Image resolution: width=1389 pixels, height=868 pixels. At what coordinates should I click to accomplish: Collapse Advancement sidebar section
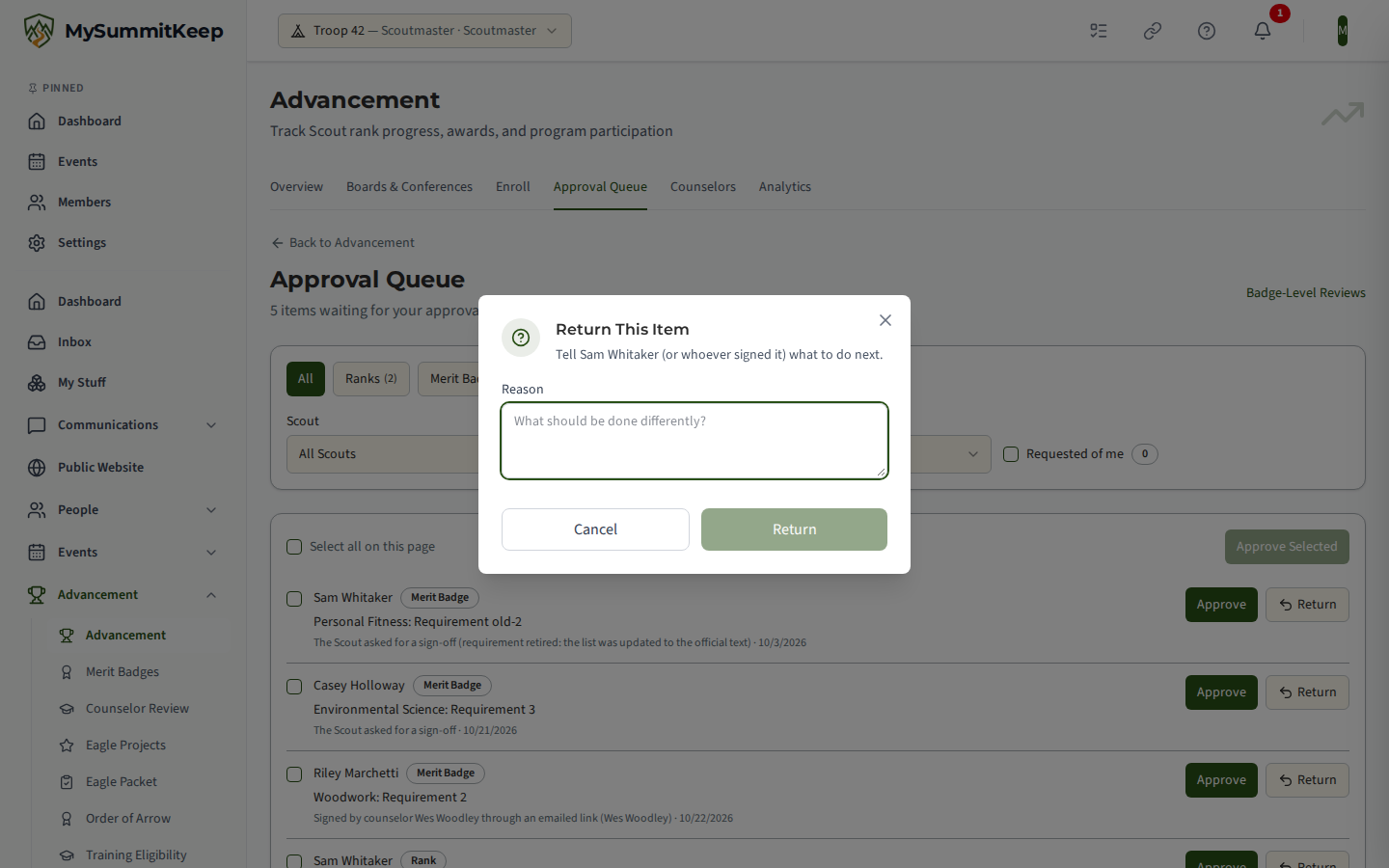click(123, 595)
